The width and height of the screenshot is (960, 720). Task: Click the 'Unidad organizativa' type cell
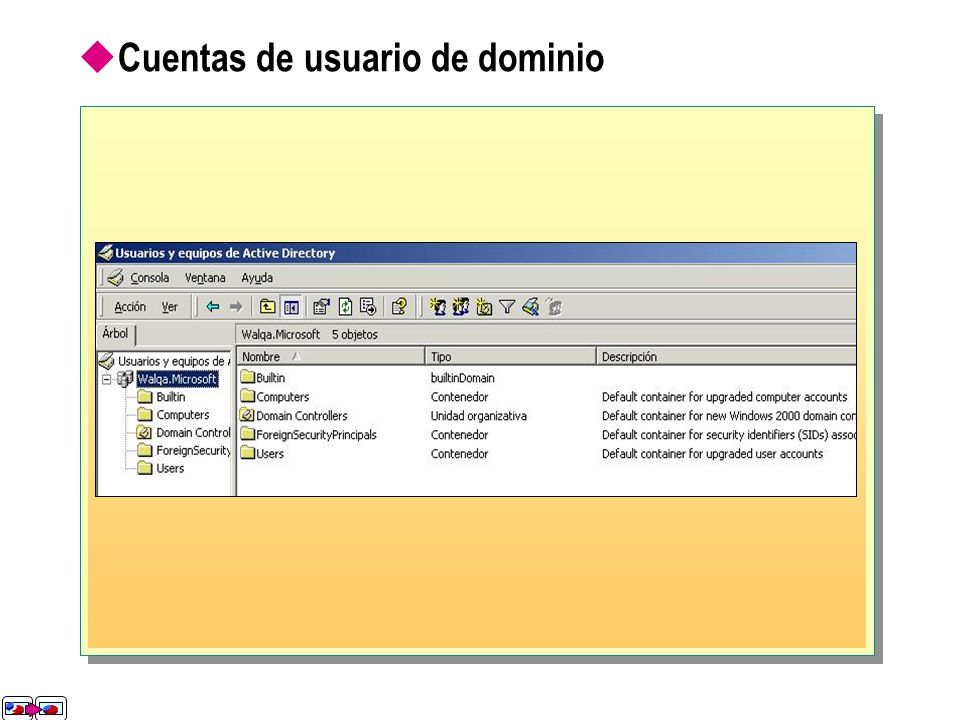pos(478,416)
